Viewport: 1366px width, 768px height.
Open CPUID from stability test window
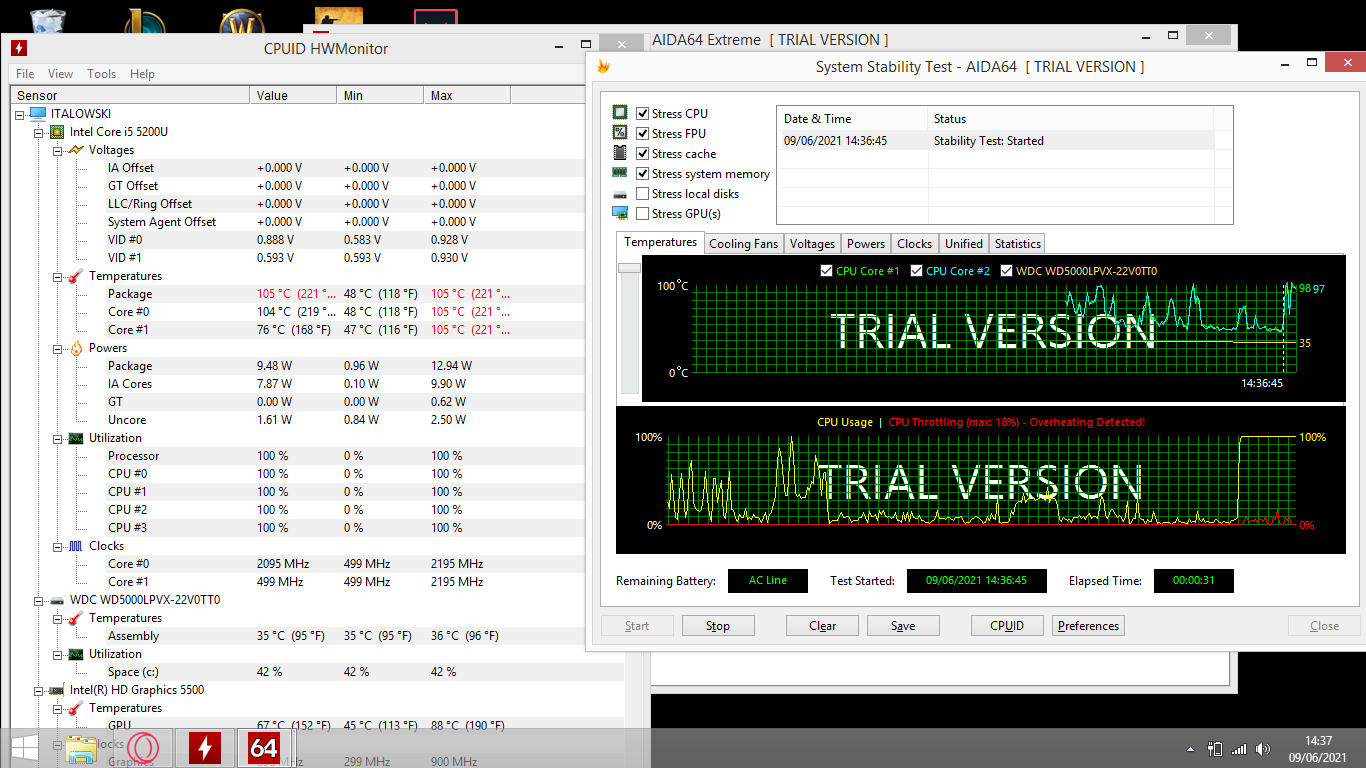pyautogui.click(x=1007, y=626)
